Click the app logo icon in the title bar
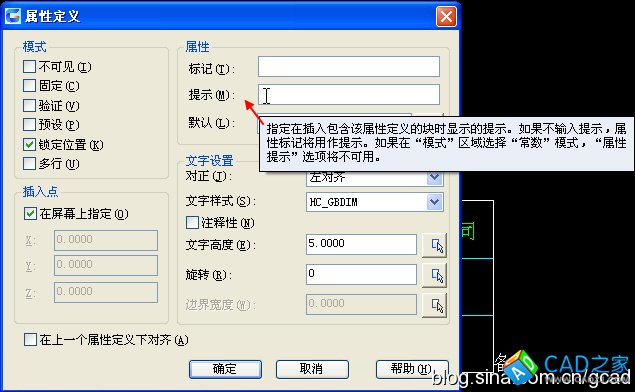Image resolution: width=635 pixels, height=392 pixels. pyautogui.click(x=12, y=16)
